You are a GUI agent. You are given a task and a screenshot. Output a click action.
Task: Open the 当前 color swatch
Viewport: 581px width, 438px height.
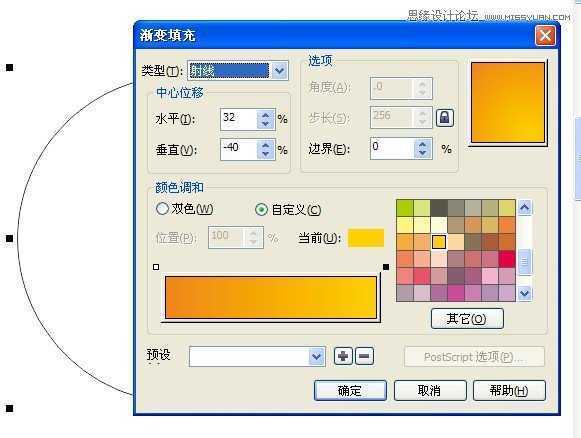tap(366, 238)
